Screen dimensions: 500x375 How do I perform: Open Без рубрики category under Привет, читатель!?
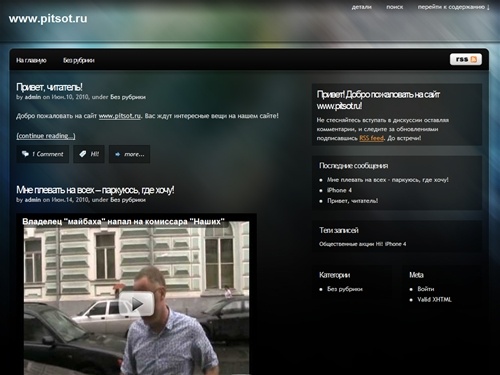(x=128, y=97)
